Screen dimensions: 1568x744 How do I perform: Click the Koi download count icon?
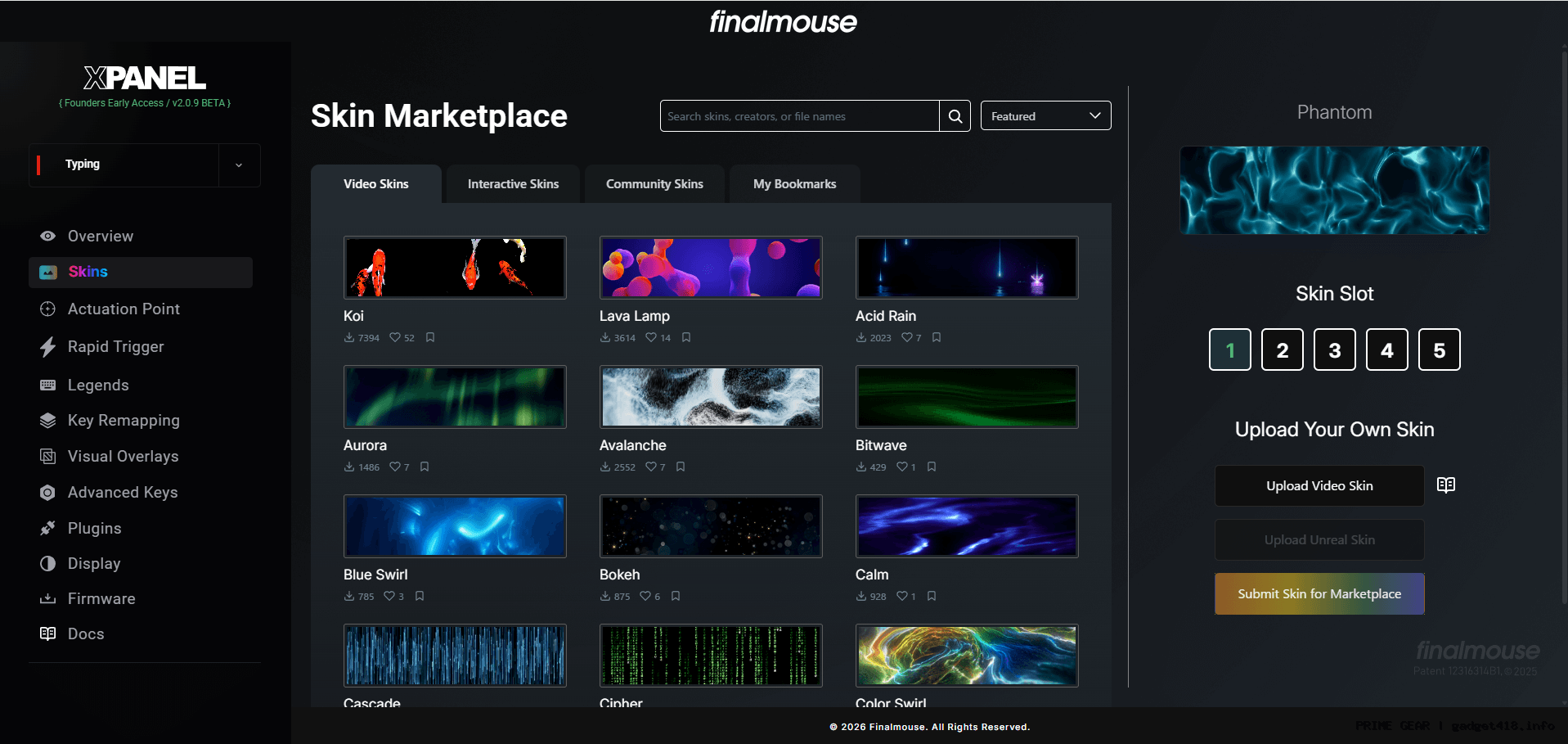(349, 337)
